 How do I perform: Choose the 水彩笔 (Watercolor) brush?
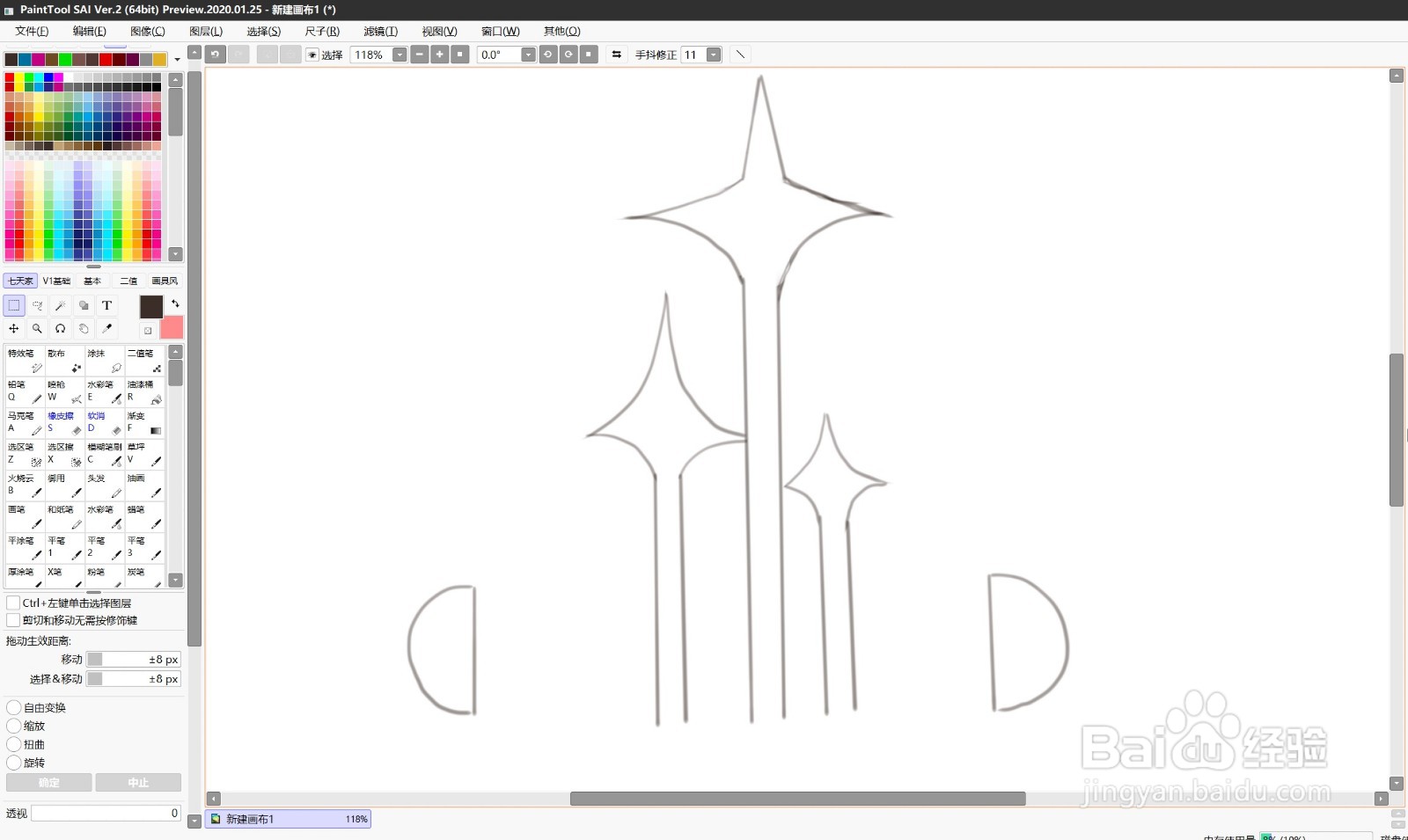click(x=103, y=391)
